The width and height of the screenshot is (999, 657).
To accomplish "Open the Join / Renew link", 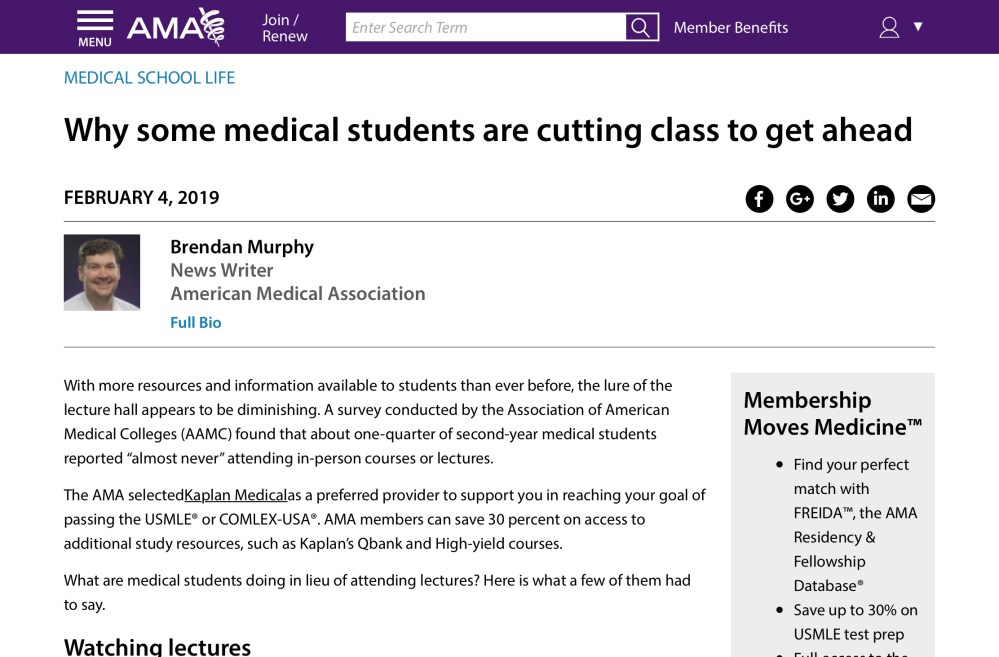I will [x=284, y=28].
